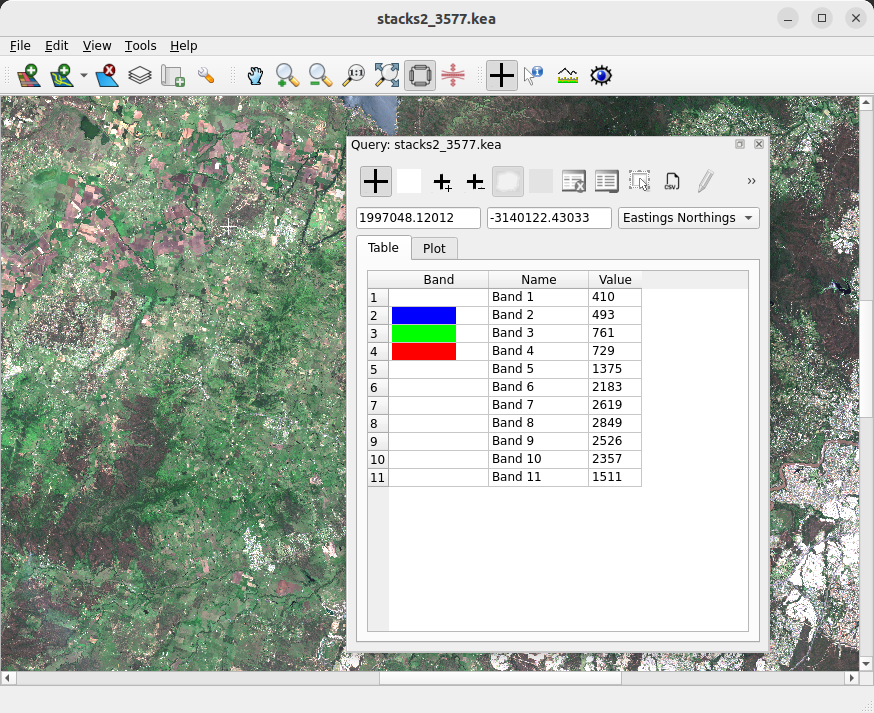This screenshot has width=874, height=713.
Task: Open the Eastings Northings dropdown
Action: pos(688,218)
